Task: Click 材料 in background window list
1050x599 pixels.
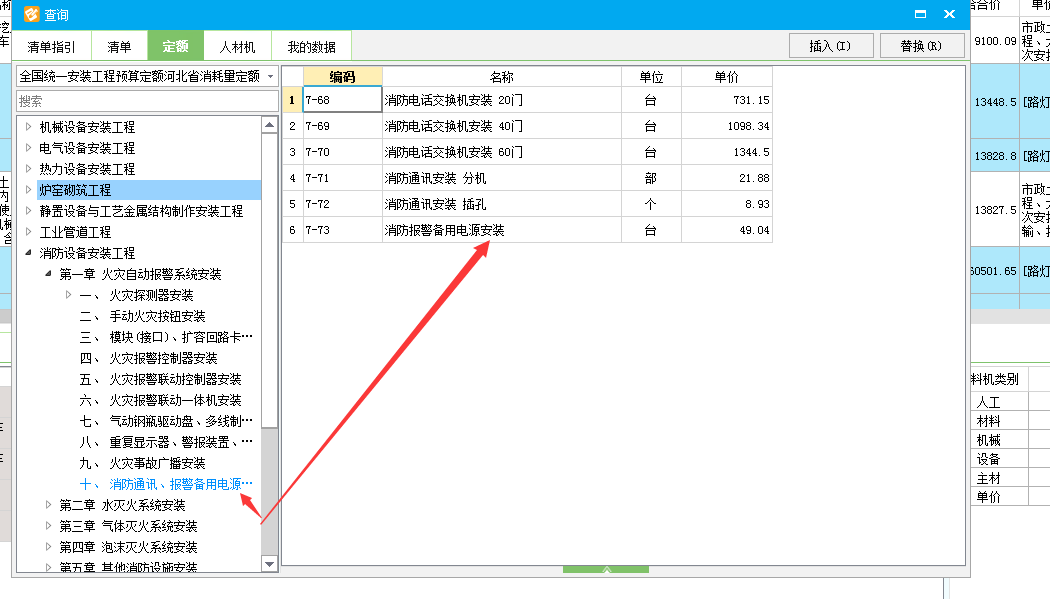Action: tap(988, 421)
